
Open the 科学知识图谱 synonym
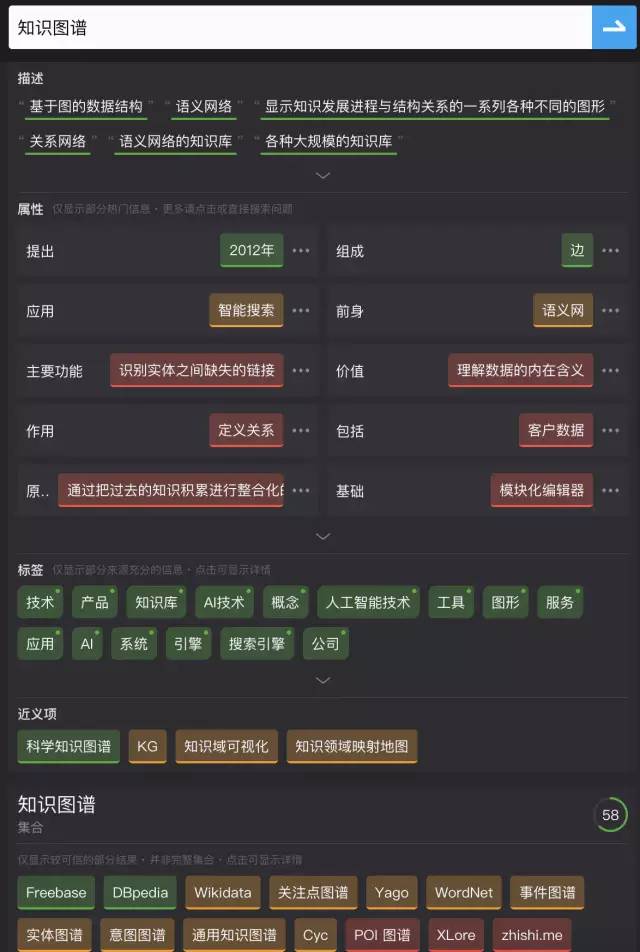[69, 746]
